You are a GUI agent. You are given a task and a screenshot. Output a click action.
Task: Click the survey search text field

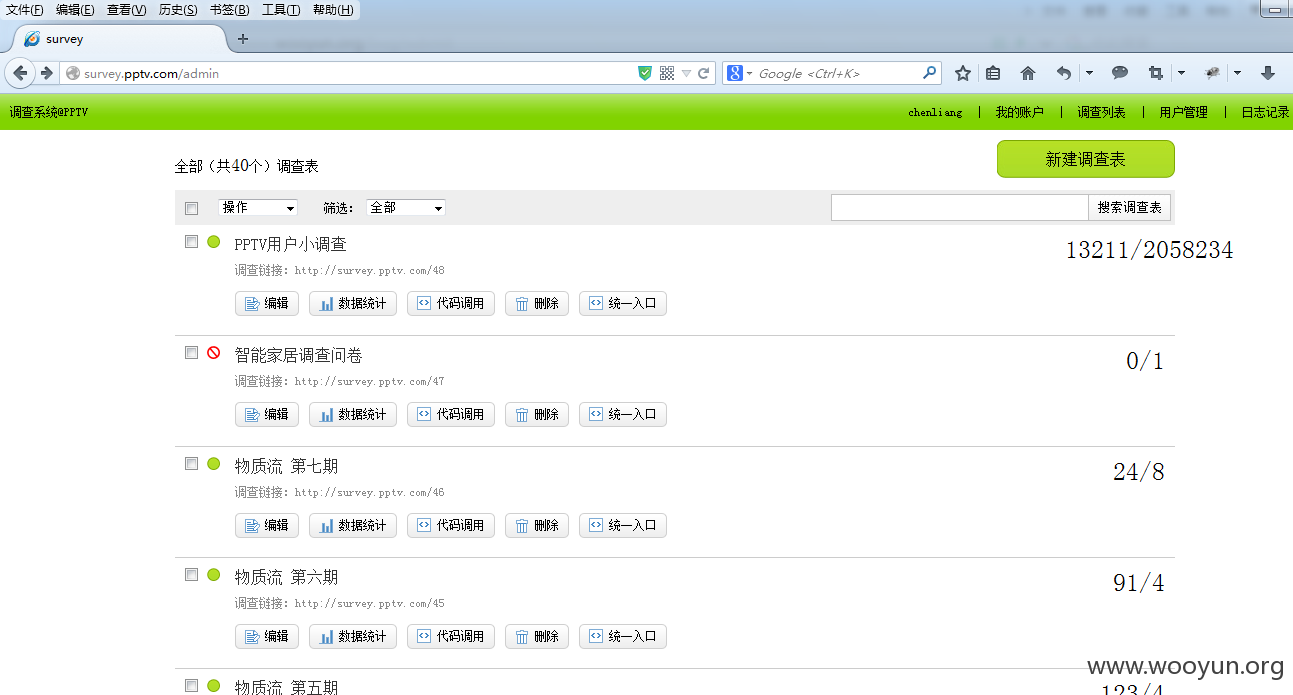point(960,207)
